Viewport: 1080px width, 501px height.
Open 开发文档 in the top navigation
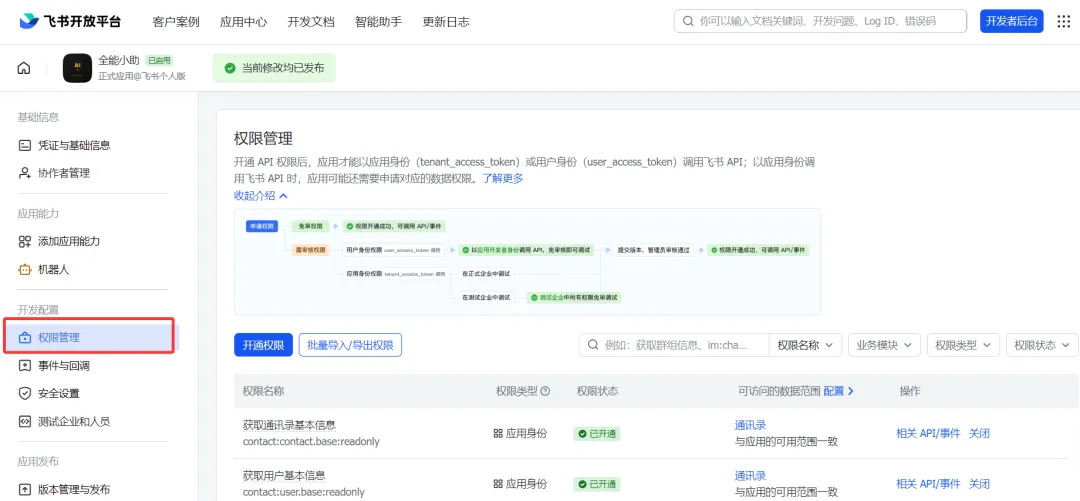(x=311, y=22)
